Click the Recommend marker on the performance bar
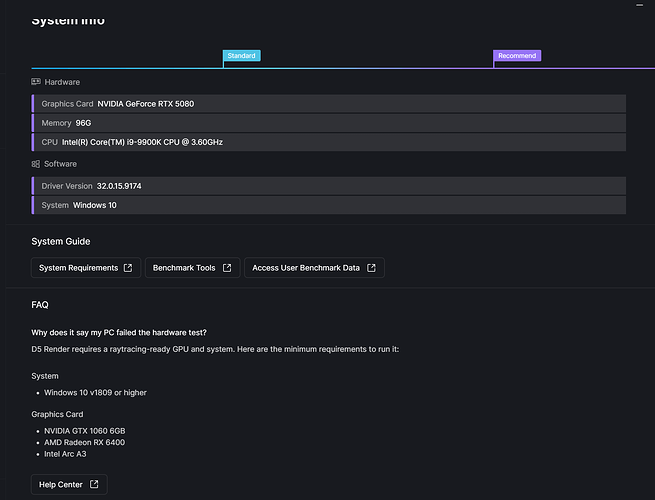 coord(517,56)
